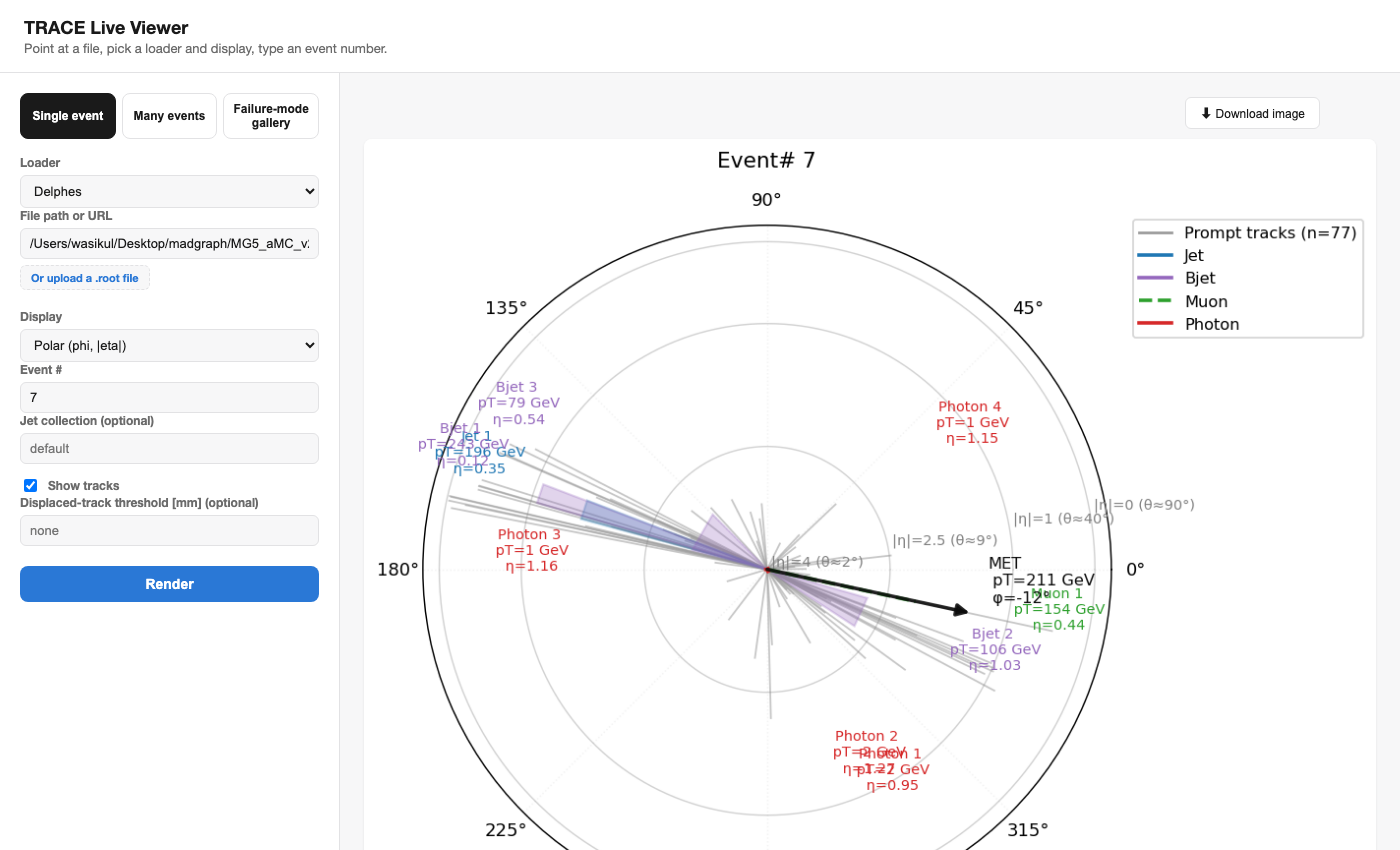Click the 45° axis tick label
1400x850 pixels.
tap(1028, 308)
